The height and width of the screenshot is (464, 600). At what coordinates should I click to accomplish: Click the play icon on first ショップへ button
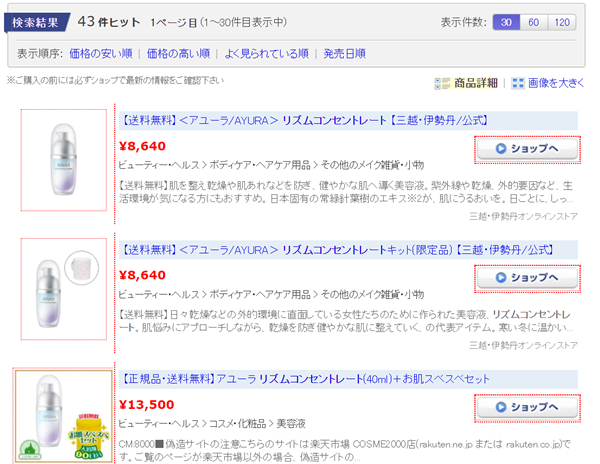[501, 148]
